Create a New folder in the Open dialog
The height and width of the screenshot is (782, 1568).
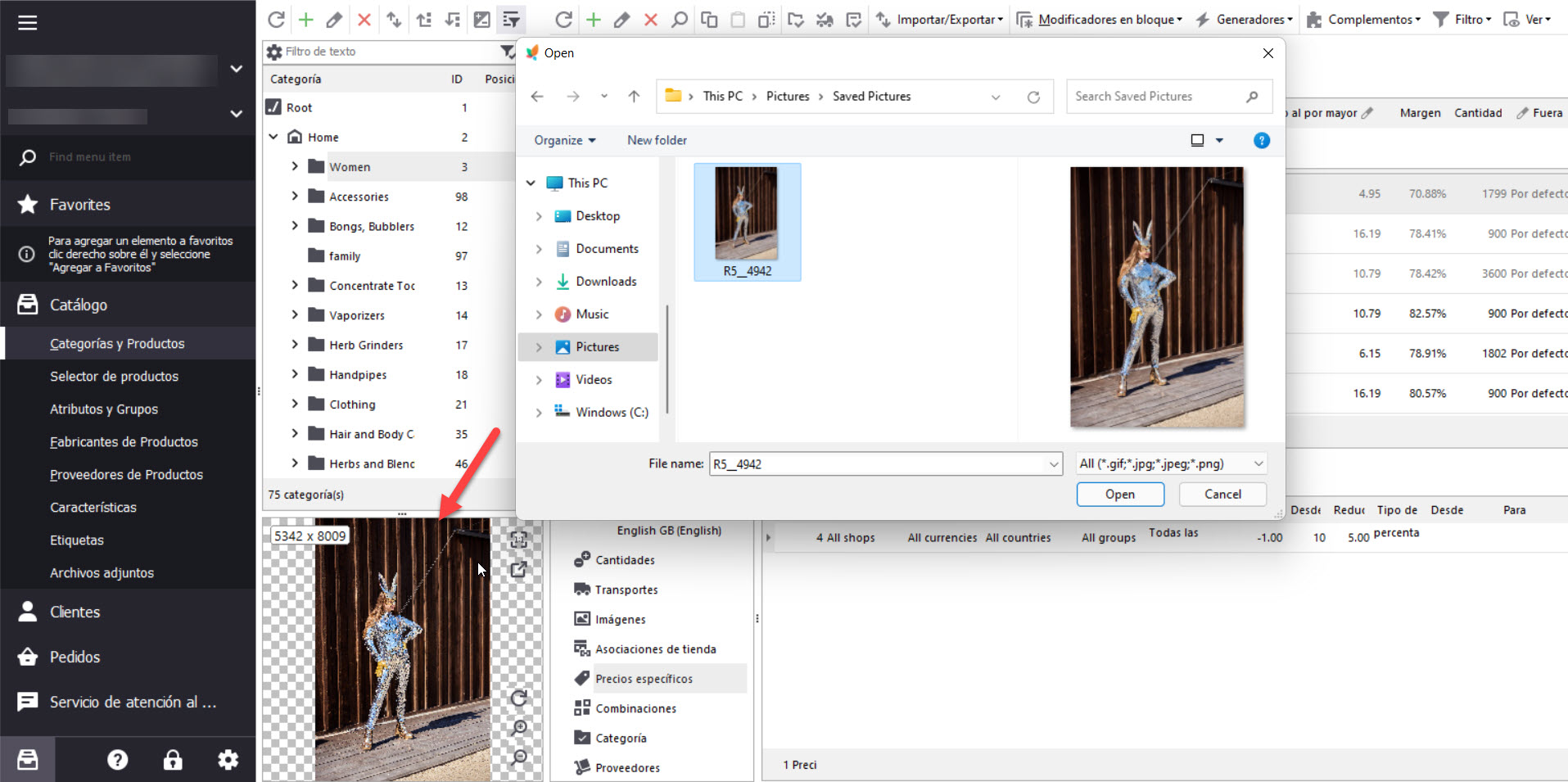click(657, 140)
